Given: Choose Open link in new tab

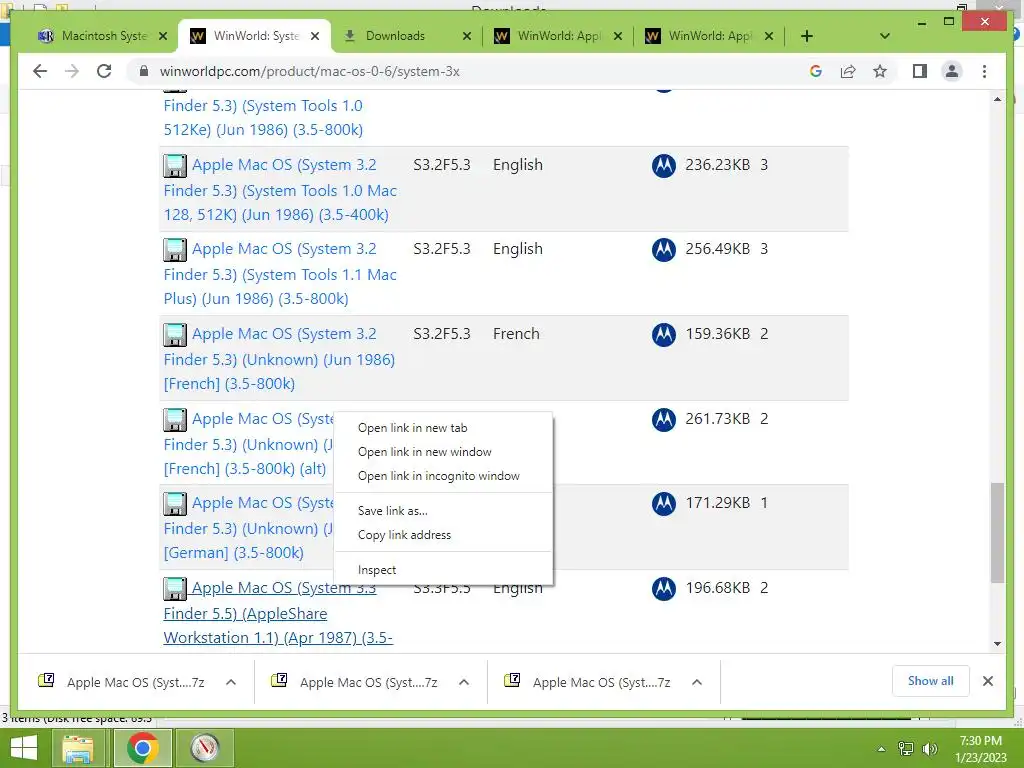Looking at the screenshot, I should pos(443,428).
